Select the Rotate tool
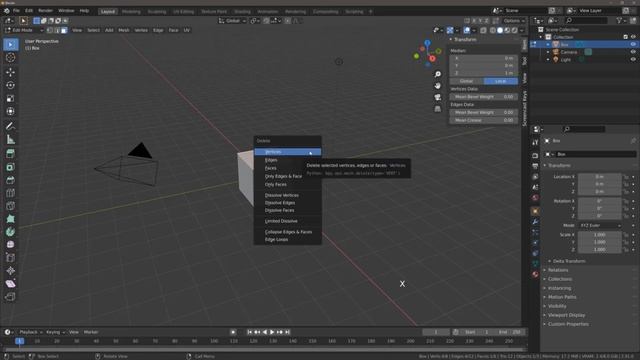 pyautogui.click(x=11, y=85)
